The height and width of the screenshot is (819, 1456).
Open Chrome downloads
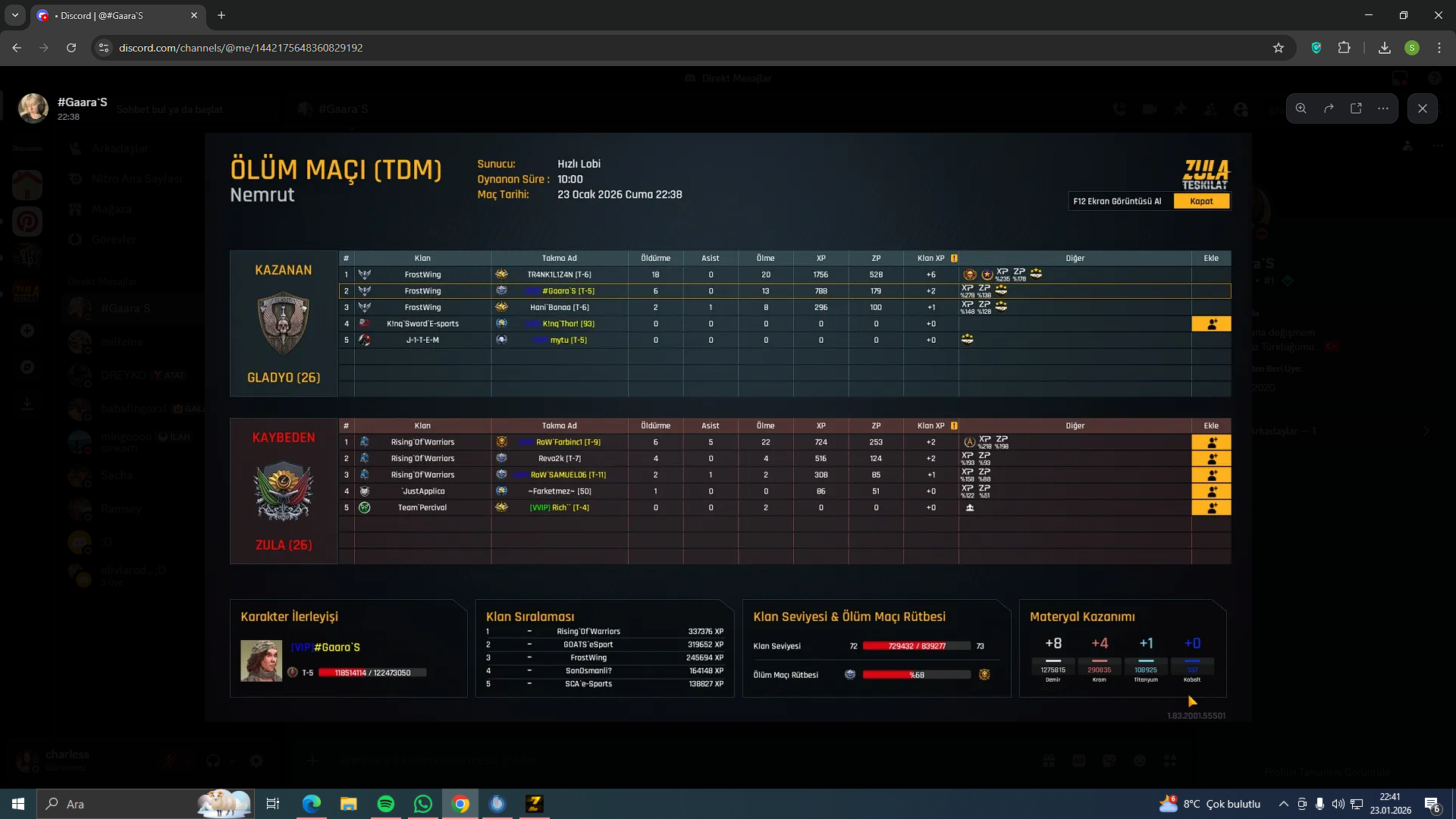click(1385, 48)
